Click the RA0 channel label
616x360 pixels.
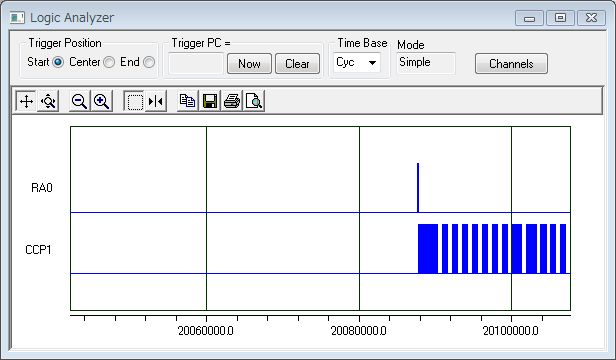point(42,188)
